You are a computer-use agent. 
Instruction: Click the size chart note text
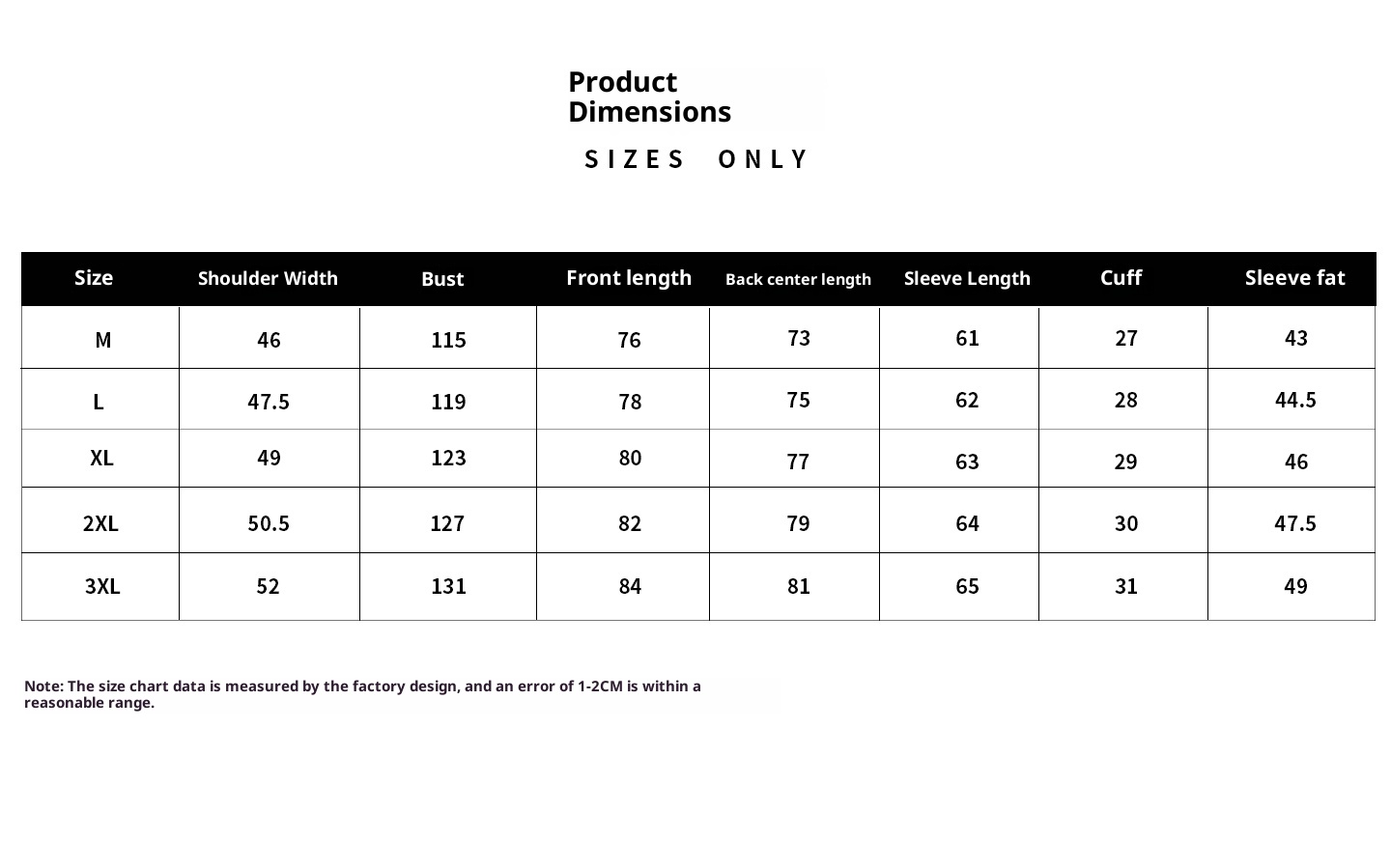click(362, 694)
